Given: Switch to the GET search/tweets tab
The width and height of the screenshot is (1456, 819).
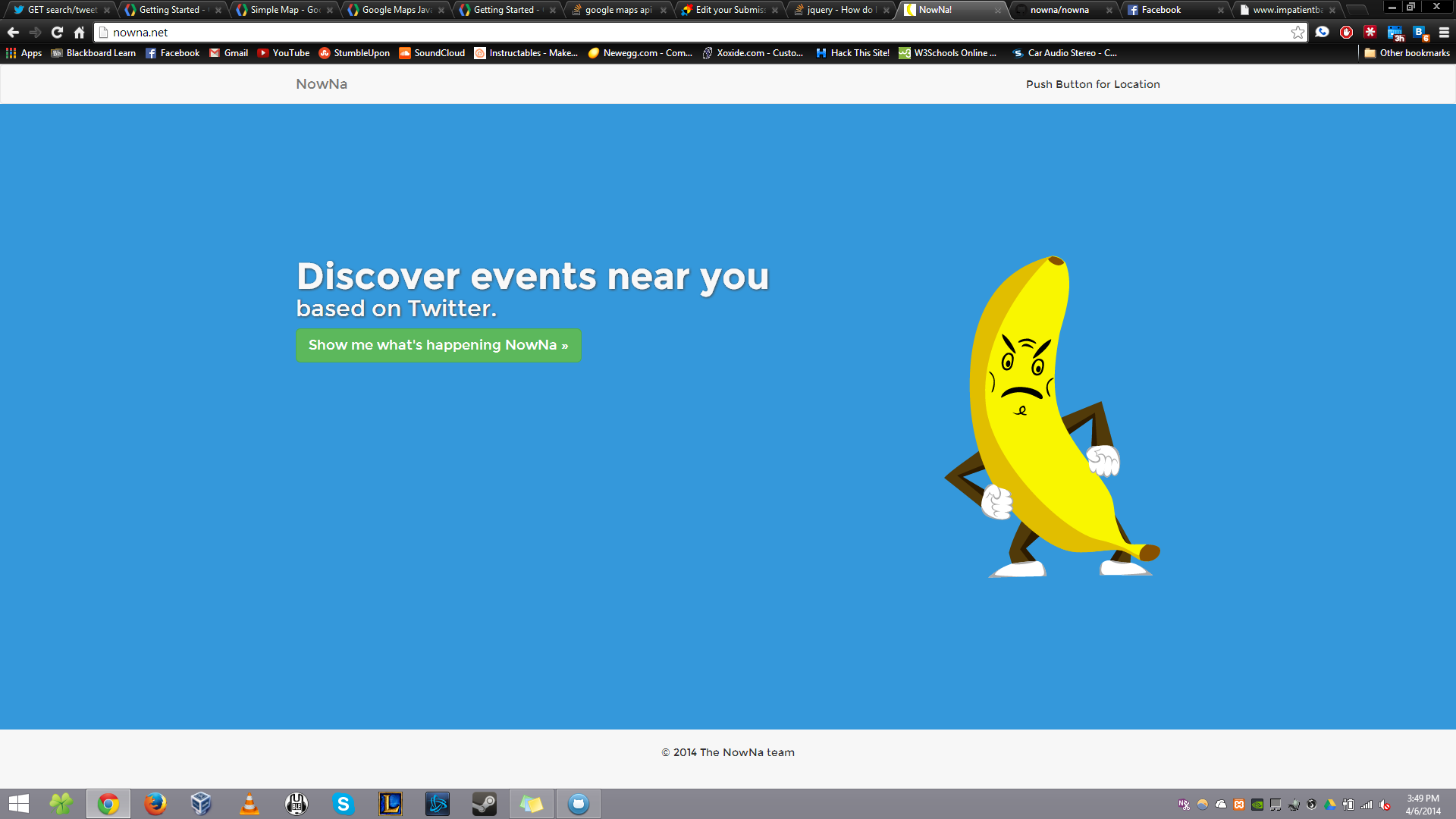Looking at the screenshot, I should (61, 10).
